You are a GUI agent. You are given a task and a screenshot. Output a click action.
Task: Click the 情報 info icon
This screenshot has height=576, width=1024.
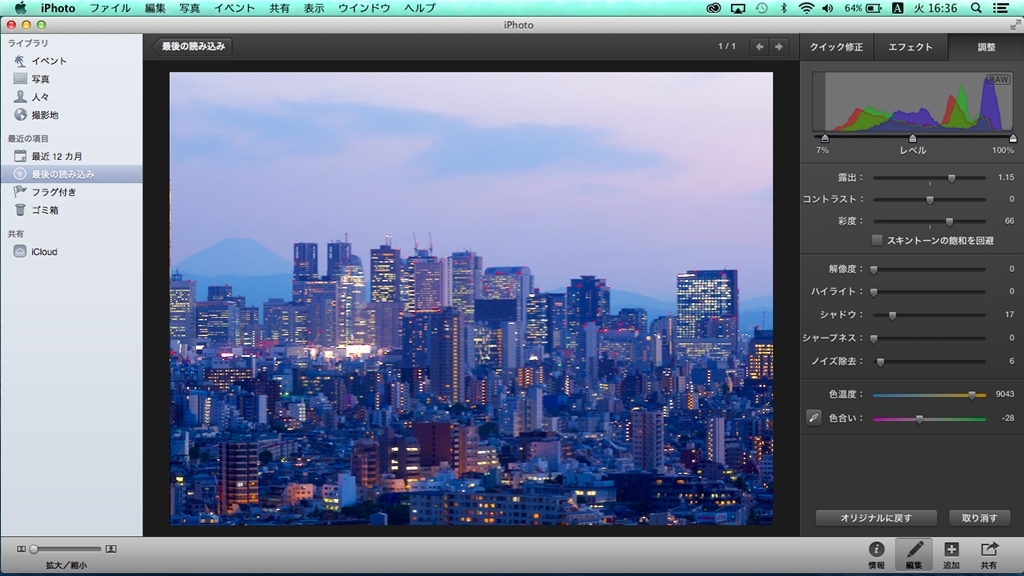(x=876, y=550)
